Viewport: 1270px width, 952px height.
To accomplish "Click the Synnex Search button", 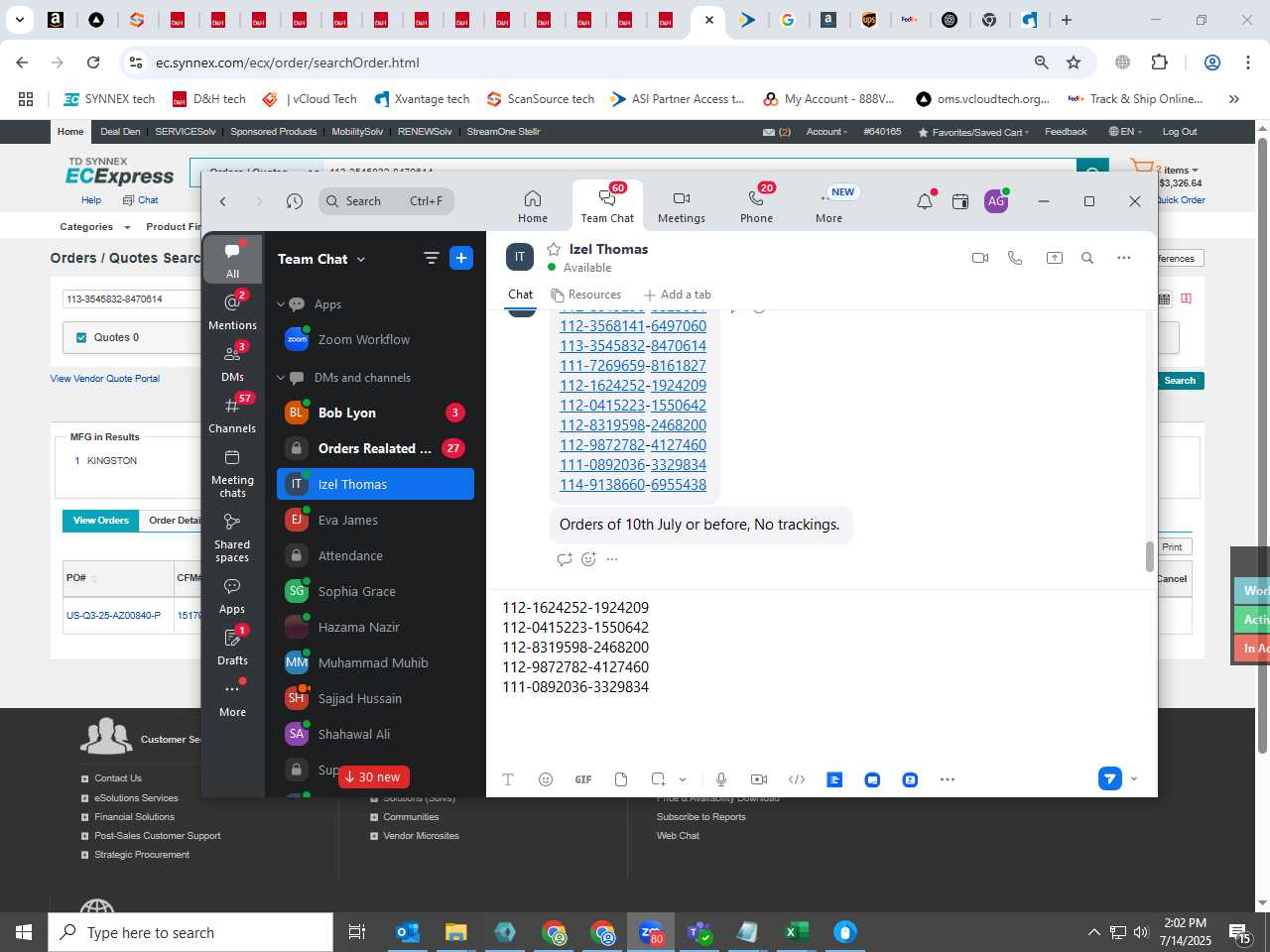I will (1180, 381).
